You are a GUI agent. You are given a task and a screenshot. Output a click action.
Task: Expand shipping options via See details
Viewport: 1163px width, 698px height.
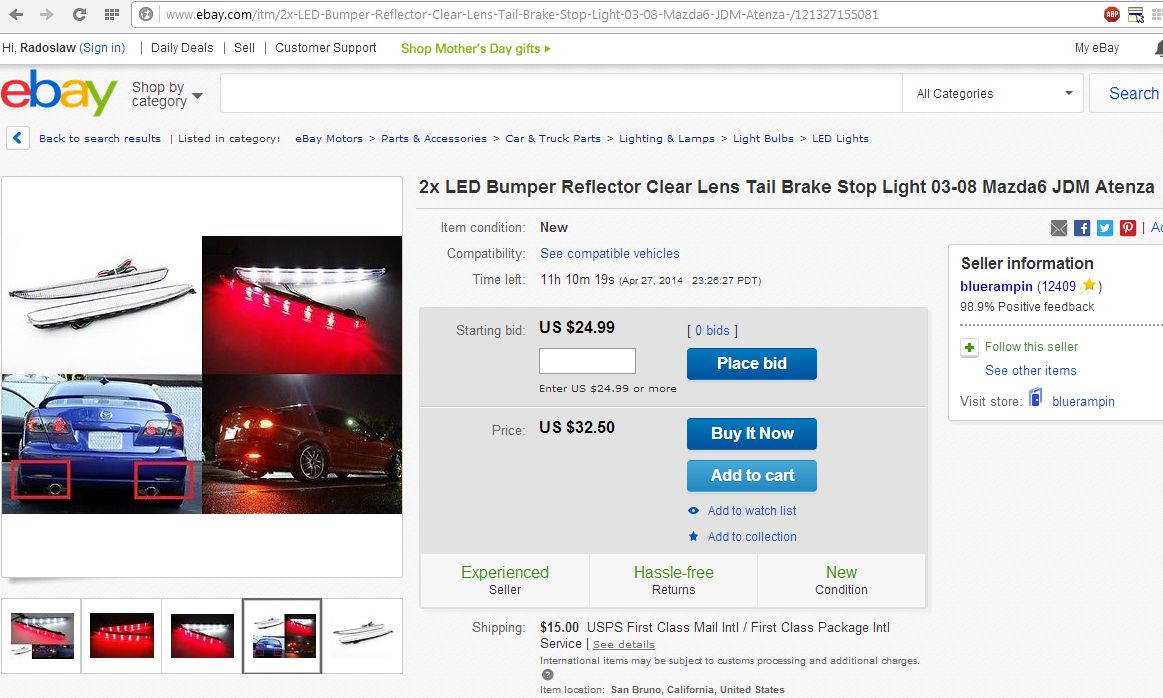click(624, 645)
